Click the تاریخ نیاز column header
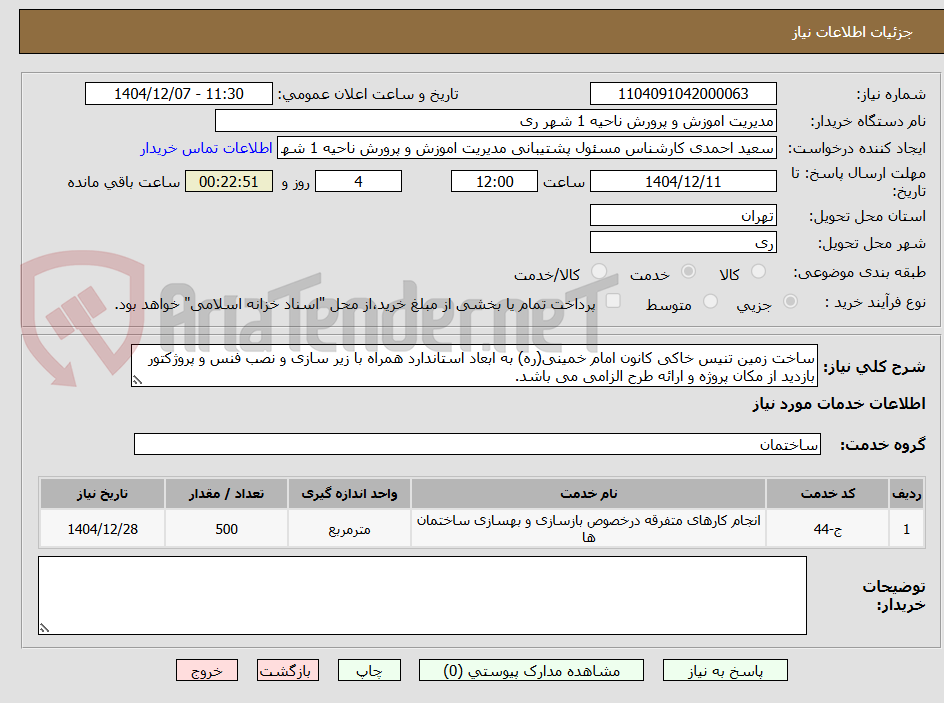The width and height of the screenshot is (944, 703). pyautogui.click(x=102, y=494)
